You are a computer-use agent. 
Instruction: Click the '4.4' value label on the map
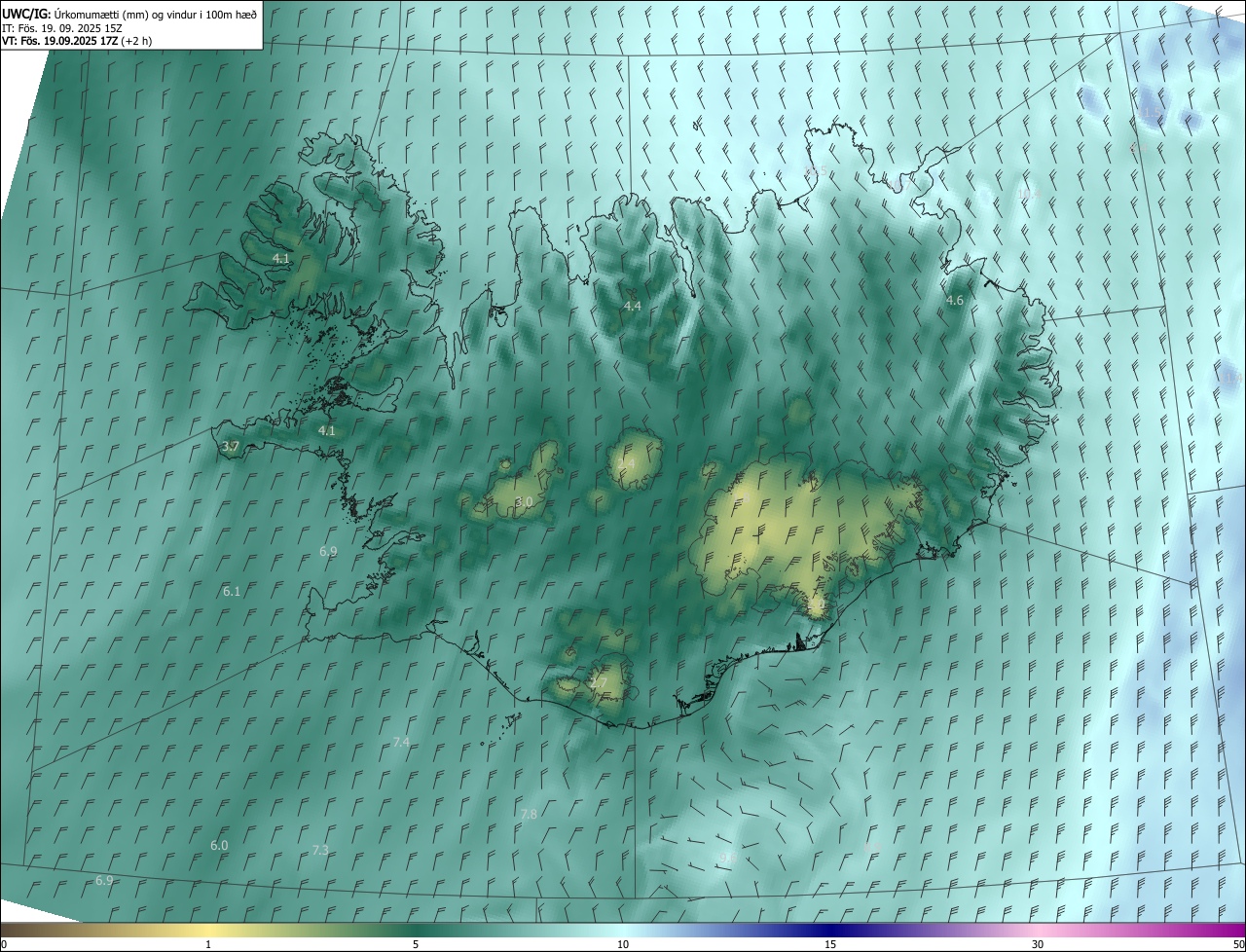(632, 307)
